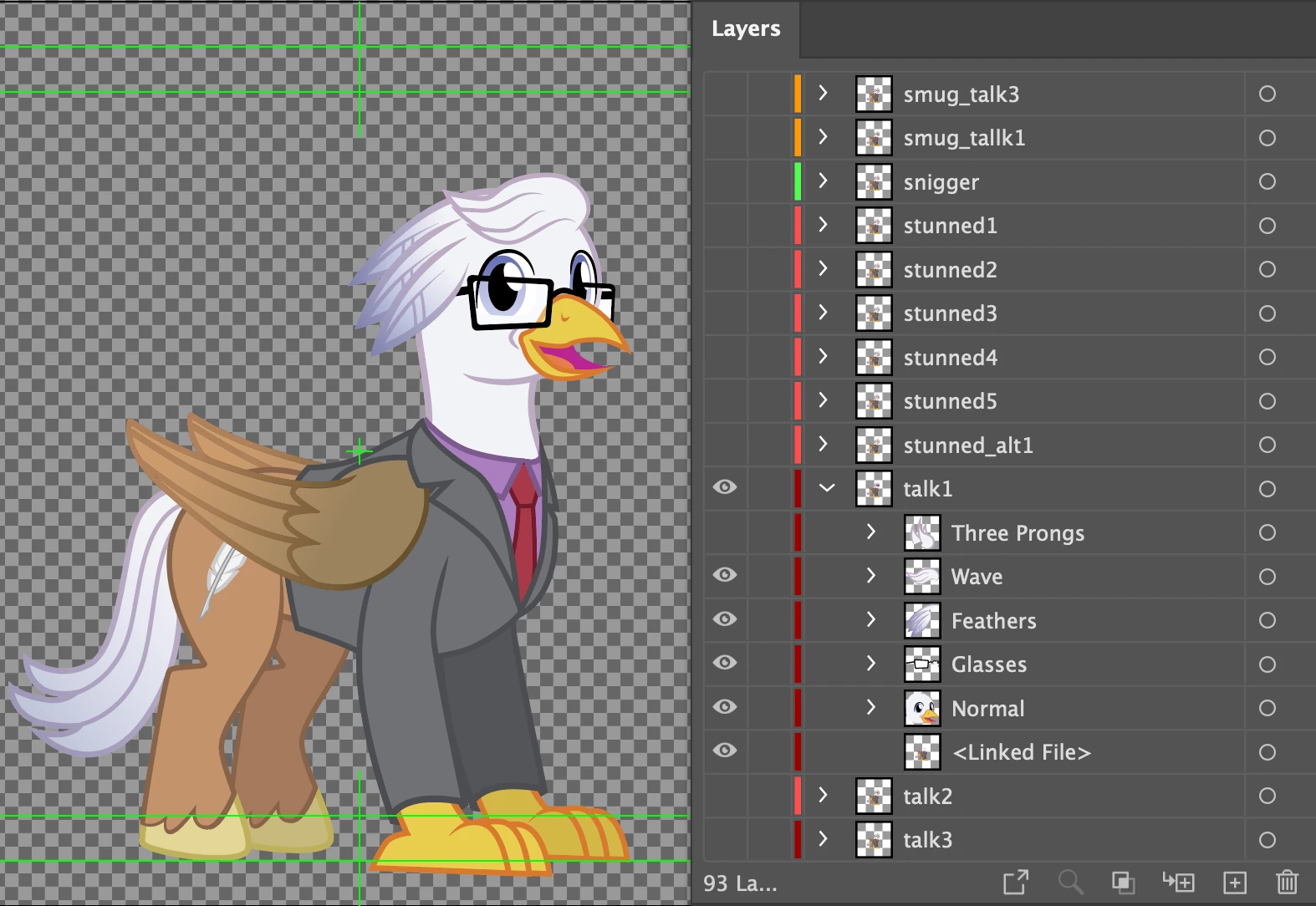Screen dimensions: 1316x906
Task: Select the smug_tallk1 layer name
Action: (x=964, y=138)
